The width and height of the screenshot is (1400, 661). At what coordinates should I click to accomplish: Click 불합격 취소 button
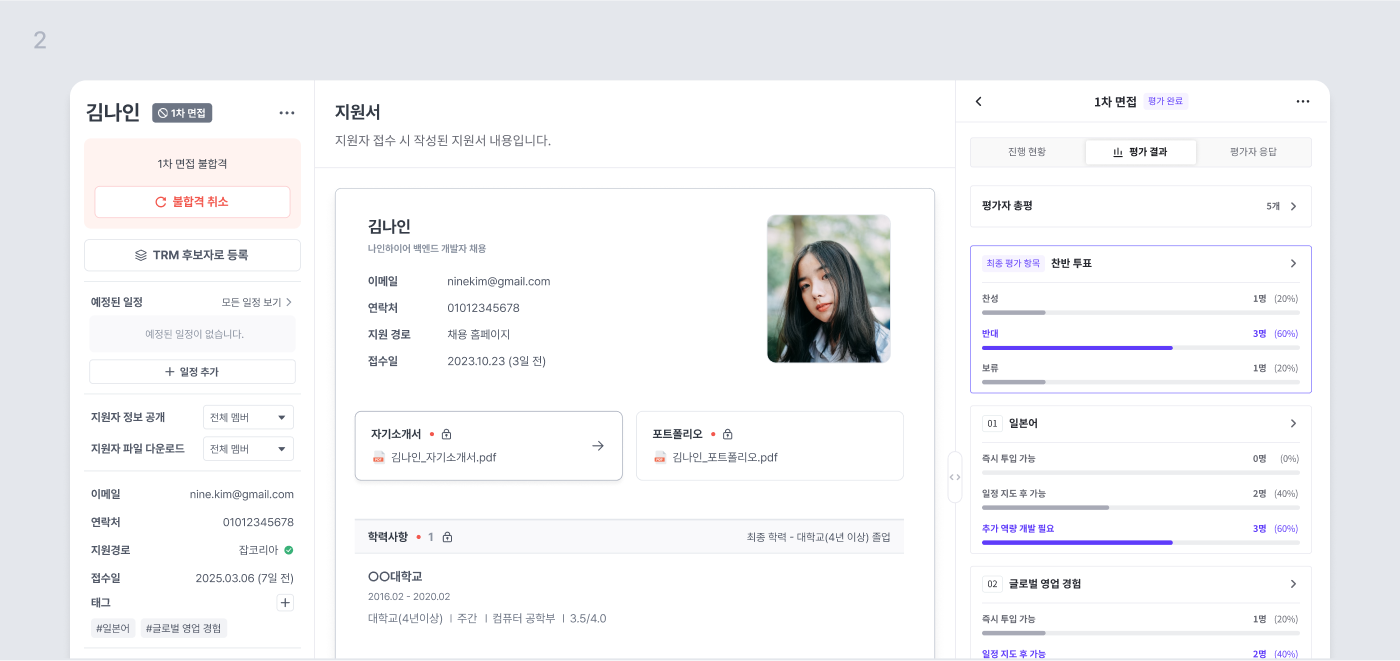(x=192, y=202)
